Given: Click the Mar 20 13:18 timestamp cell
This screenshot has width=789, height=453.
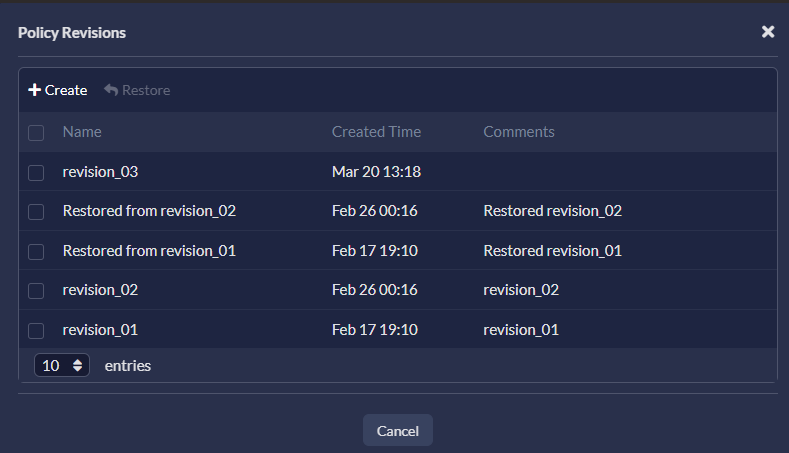Looking at the screenshot, I should click(x=376, y=172).
